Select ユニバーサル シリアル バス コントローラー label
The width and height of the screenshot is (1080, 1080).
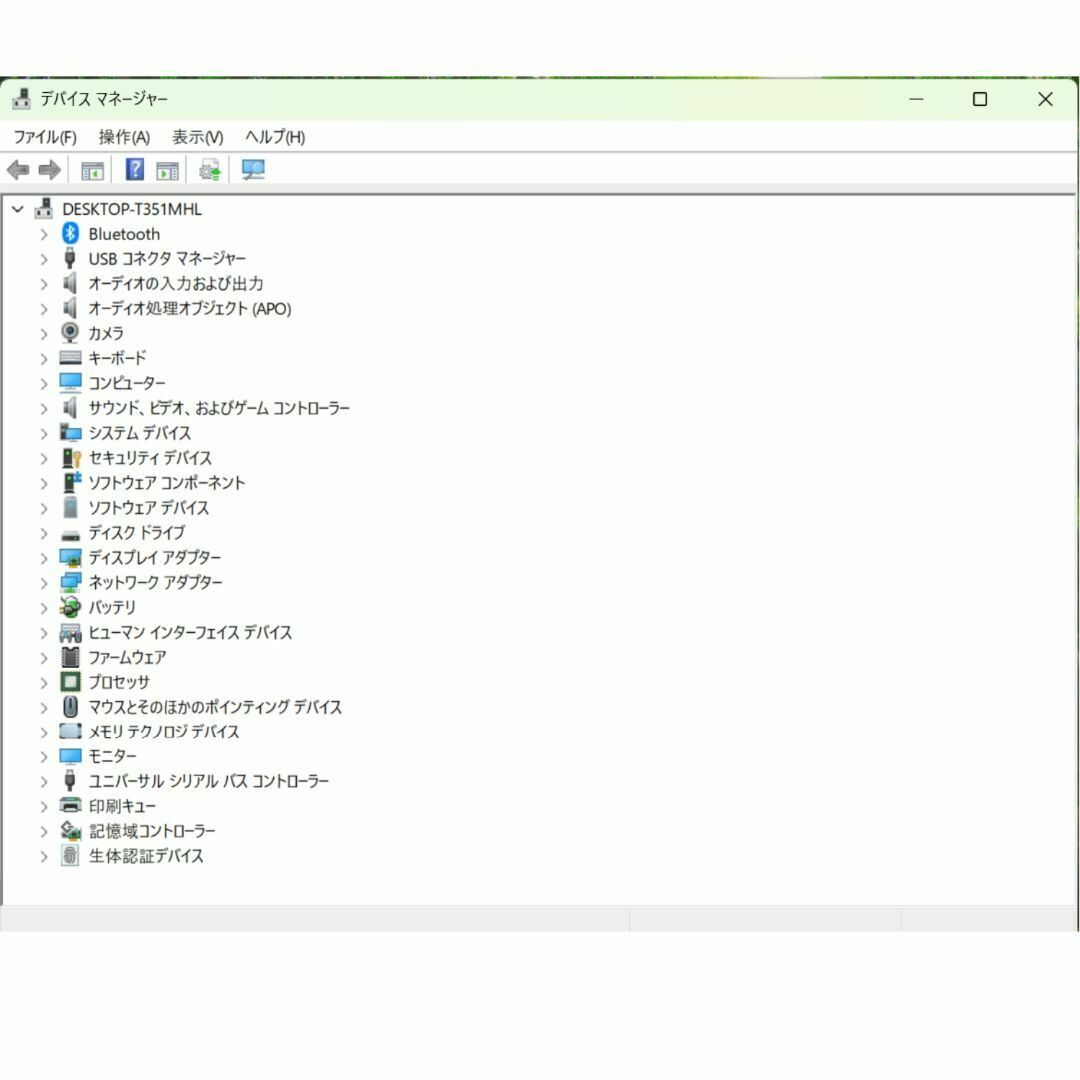[209, 782]
